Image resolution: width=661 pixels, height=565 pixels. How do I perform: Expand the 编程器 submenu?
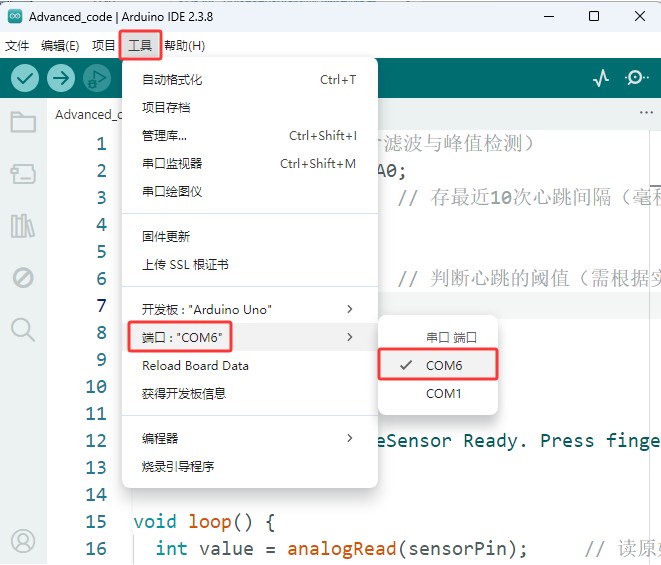click(250, 439)
